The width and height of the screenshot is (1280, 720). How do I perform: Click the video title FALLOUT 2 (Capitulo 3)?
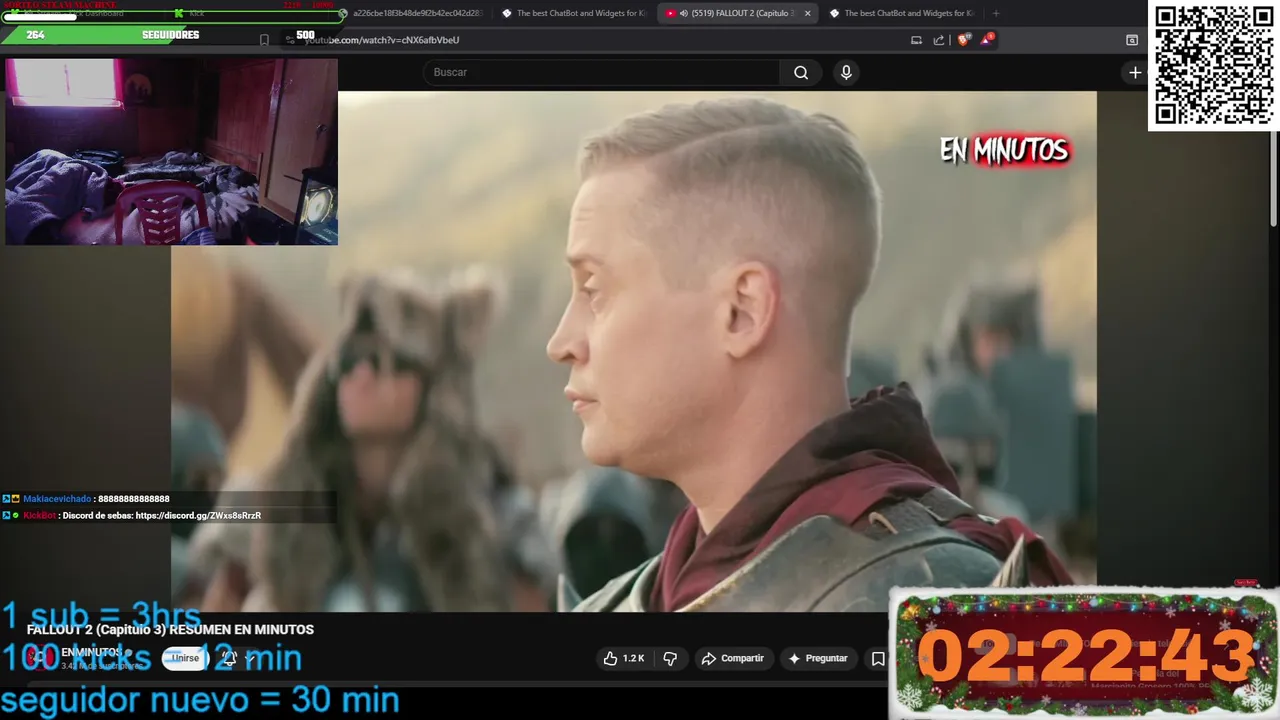point(170,629)
